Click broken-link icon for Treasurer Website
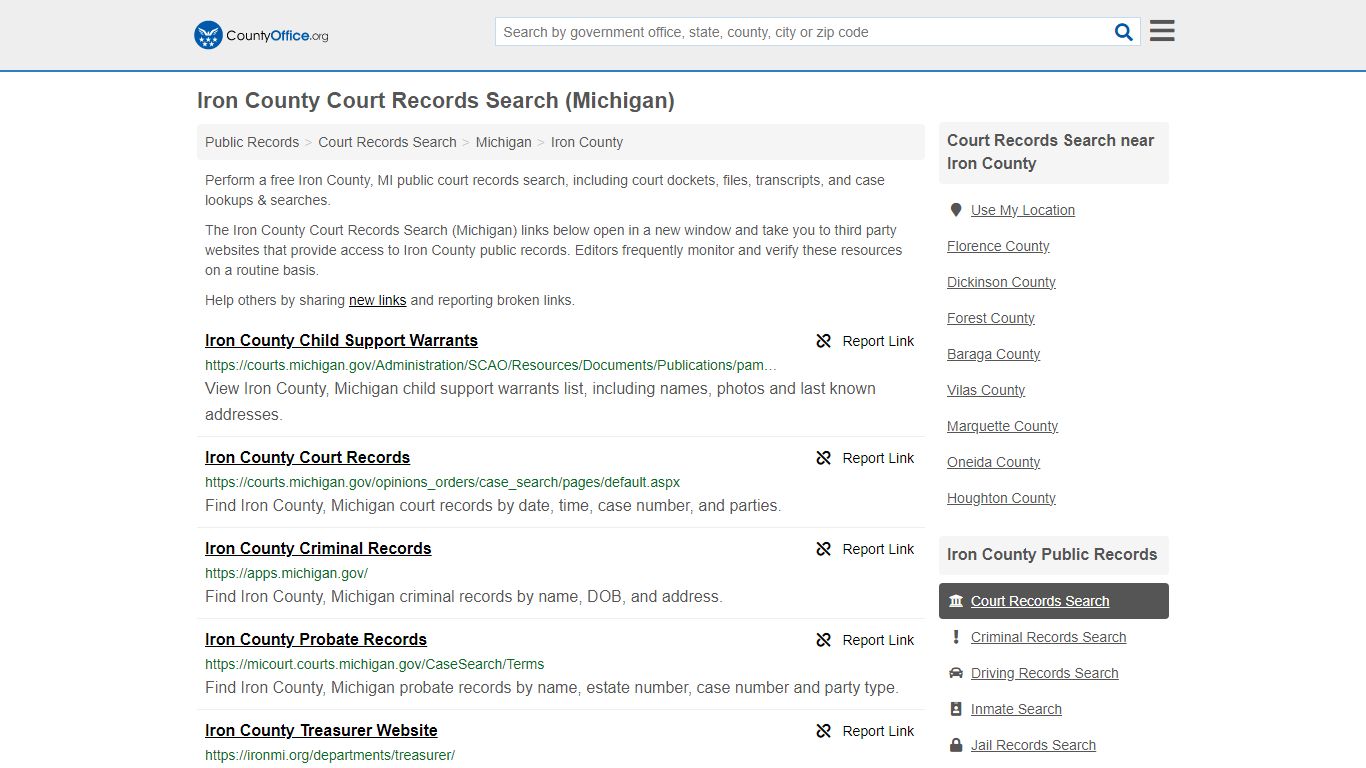This screenshot has height=768, width=1366. 824,731
